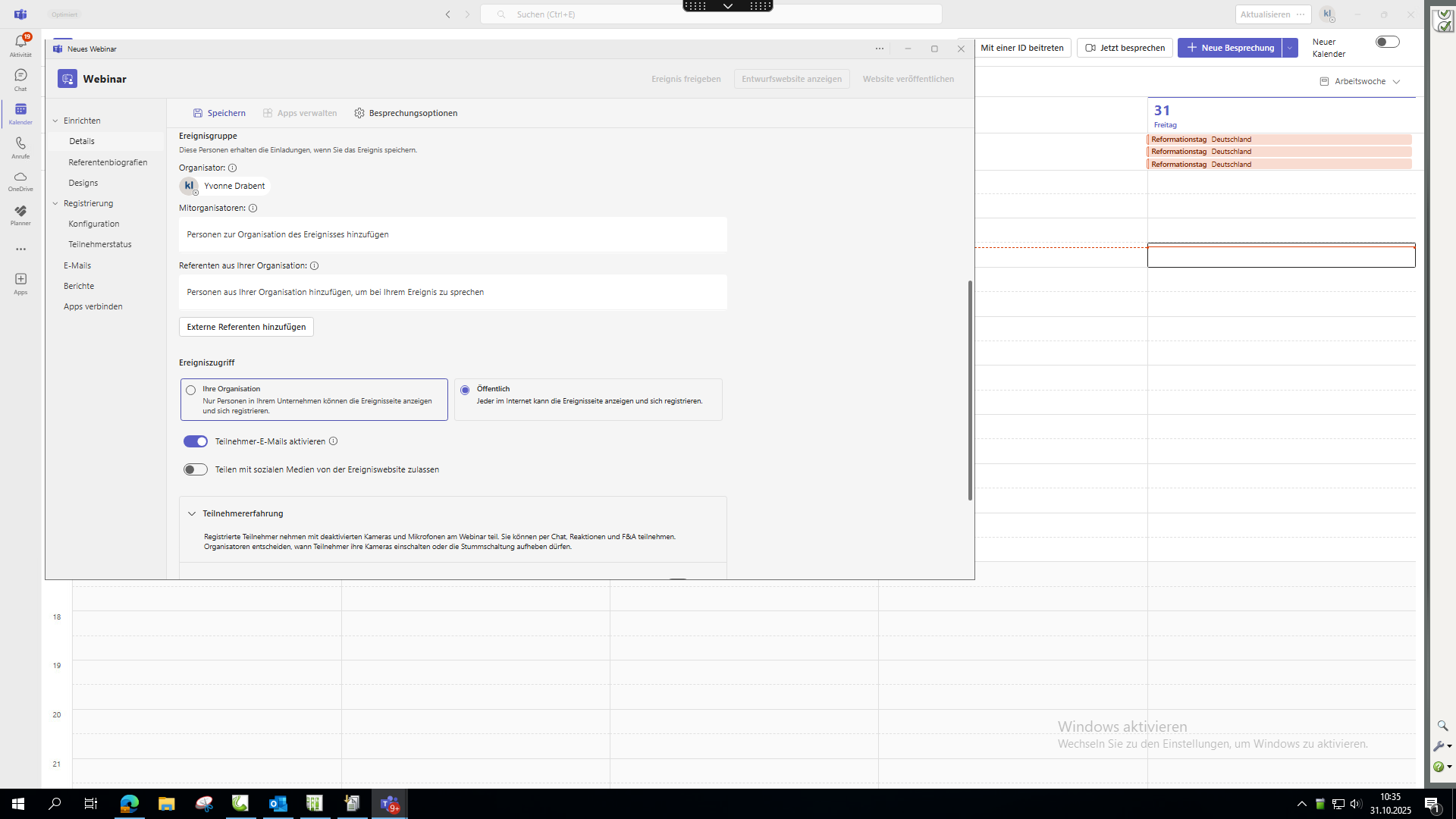Select Ihre Organisation access option
Image resolution: width=1456 pixels, height=819 pixels.
[x=191, y=390]
